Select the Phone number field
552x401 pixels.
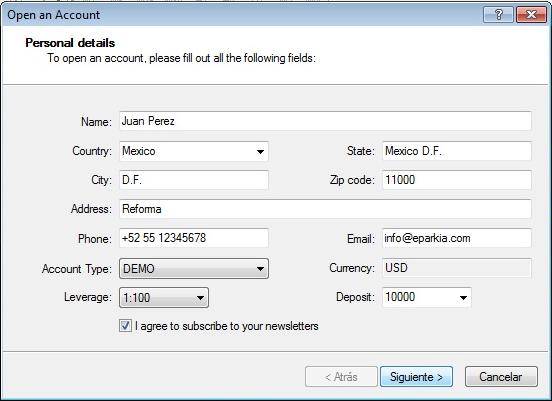[x=194, y=238]
